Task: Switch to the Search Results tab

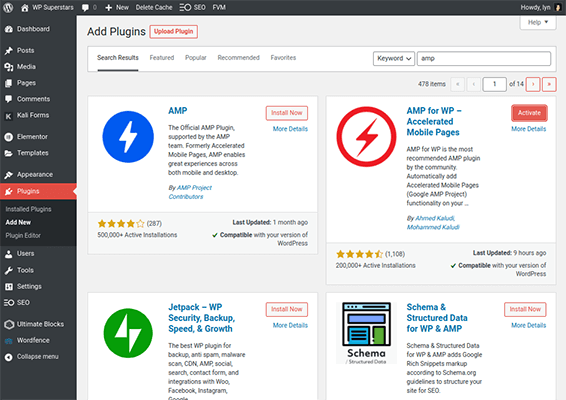Action: (x=118, y=58)
